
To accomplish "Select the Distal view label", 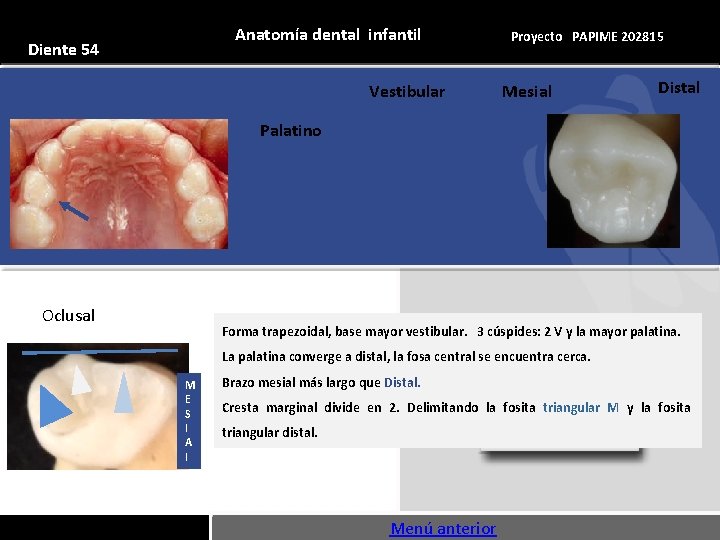I will [x=679, y=88].
